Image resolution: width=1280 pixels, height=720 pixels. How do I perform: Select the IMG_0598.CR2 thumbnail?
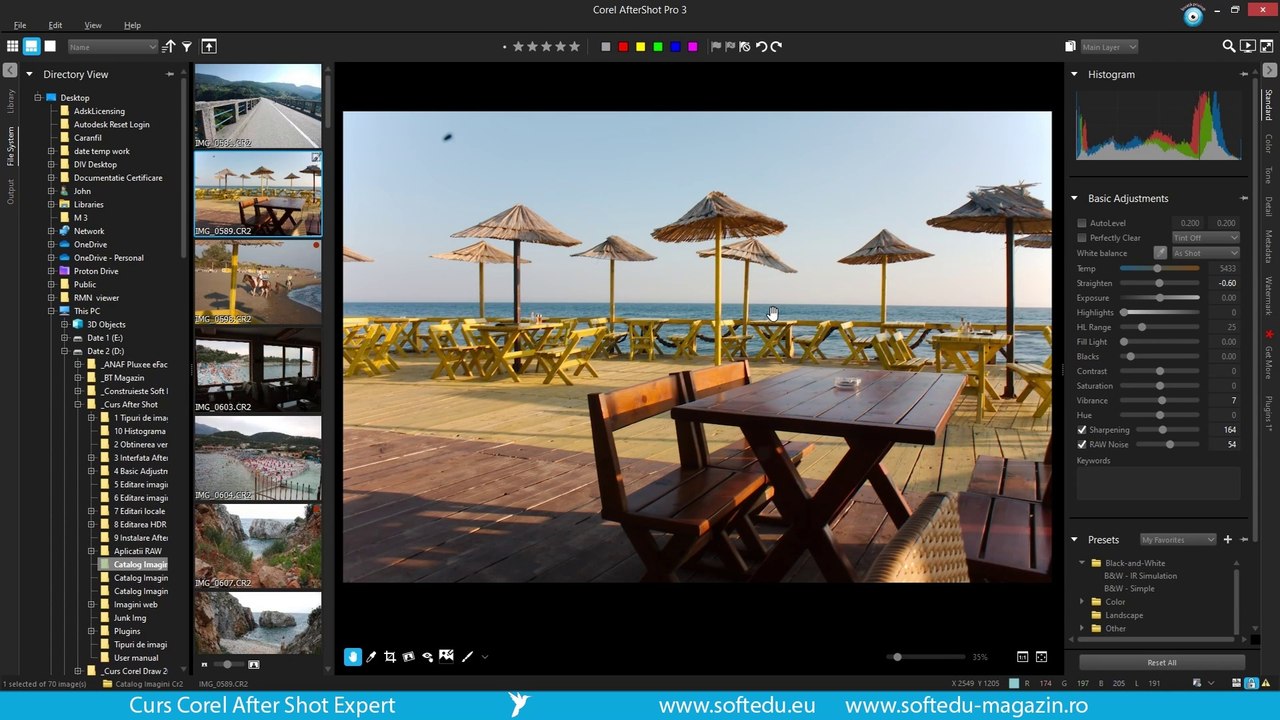pos(258,282)
